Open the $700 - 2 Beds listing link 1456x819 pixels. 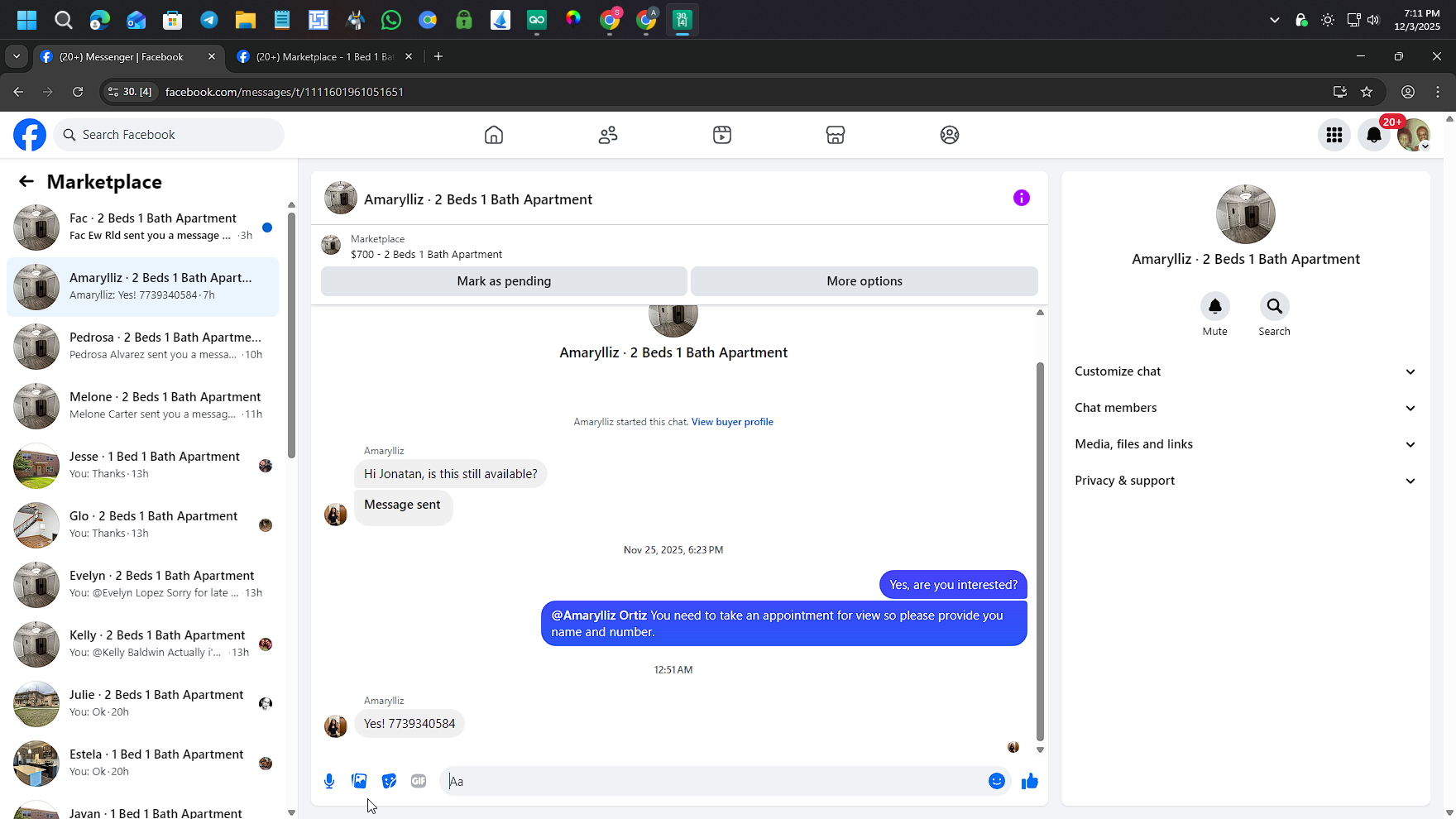pyautogui.click(x=426, y=255)
